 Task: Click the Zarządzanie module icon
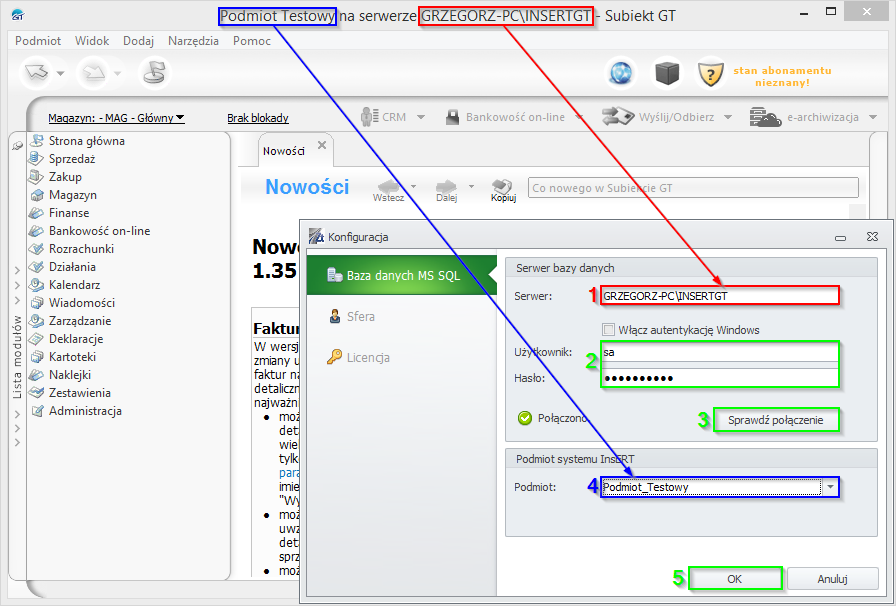[37, 321]
